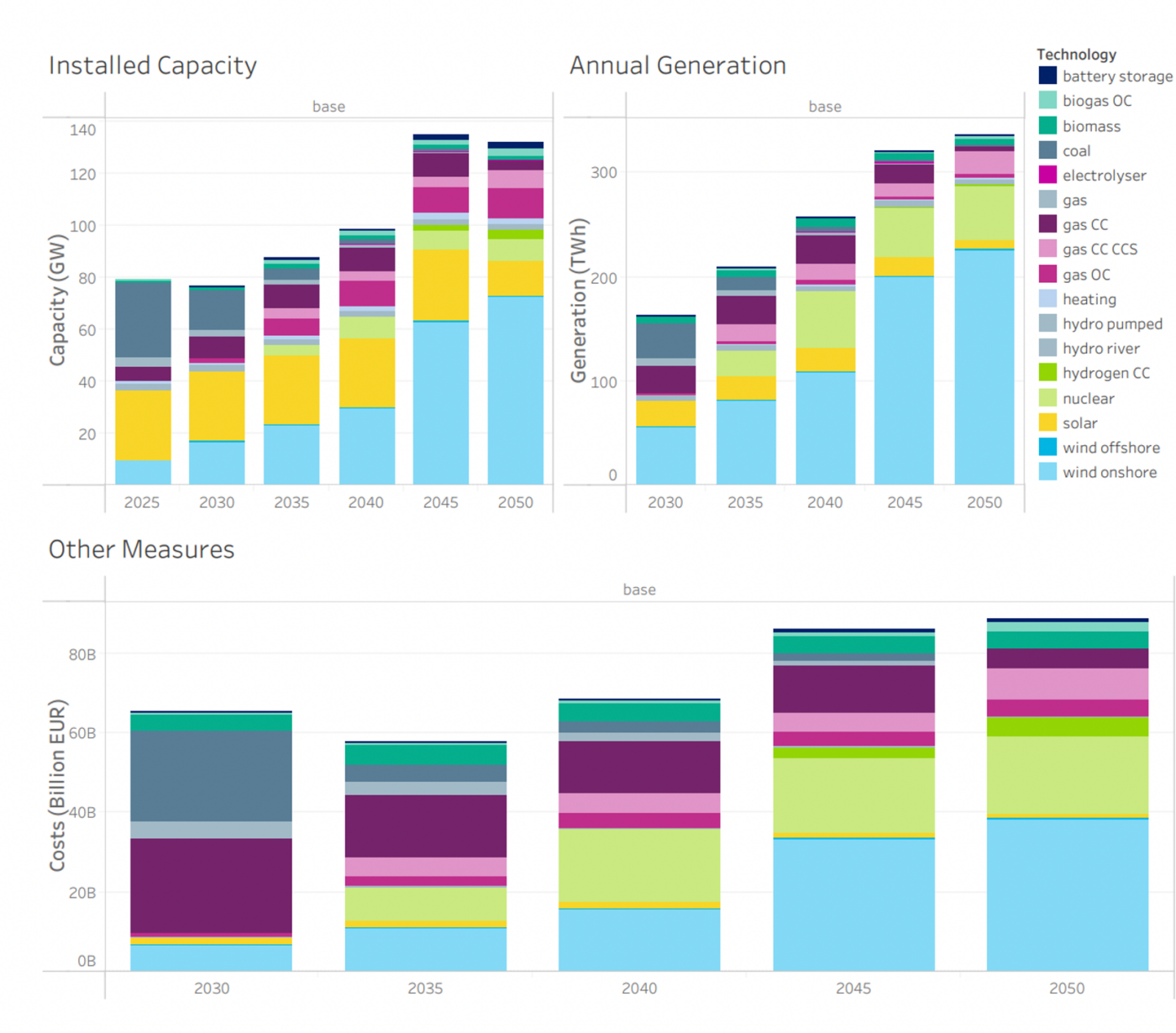The image size is (1176, 1033).
Task: Click the electrolyser legend color swatch
Action: click(1047, 176)
